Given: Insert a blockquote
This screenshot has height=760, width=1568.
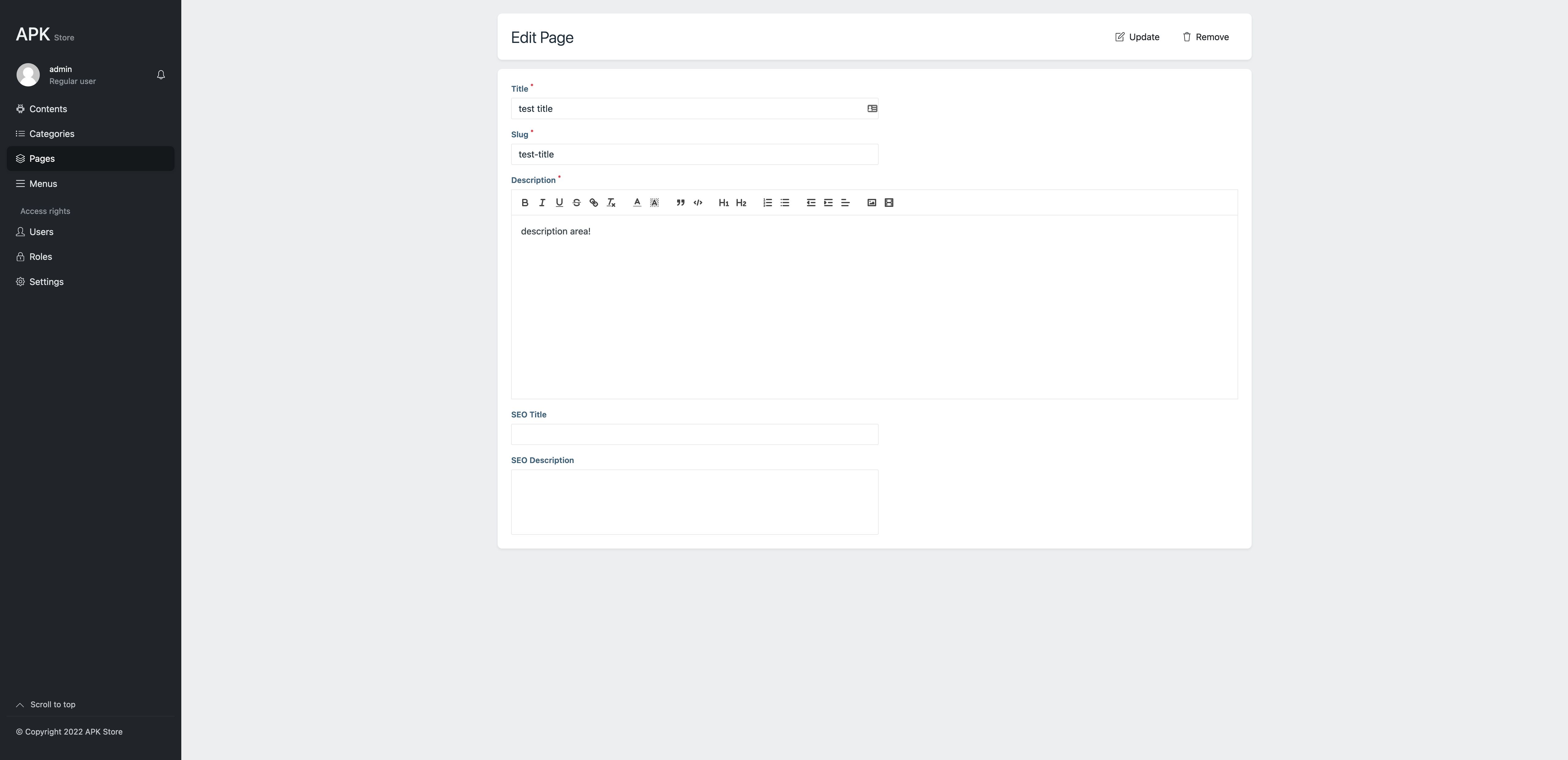Looking at the screenshot, I should 680,203.
